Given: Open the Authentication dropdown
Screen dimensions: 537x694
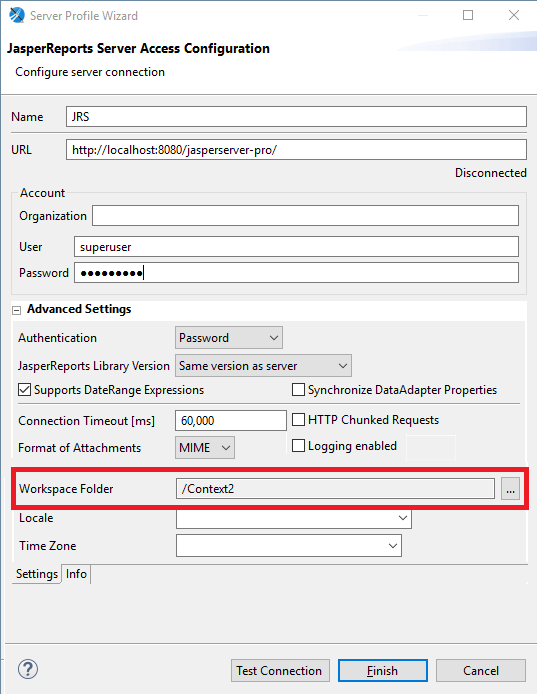Looking at the screenshot, I should [x=229, y=338].
